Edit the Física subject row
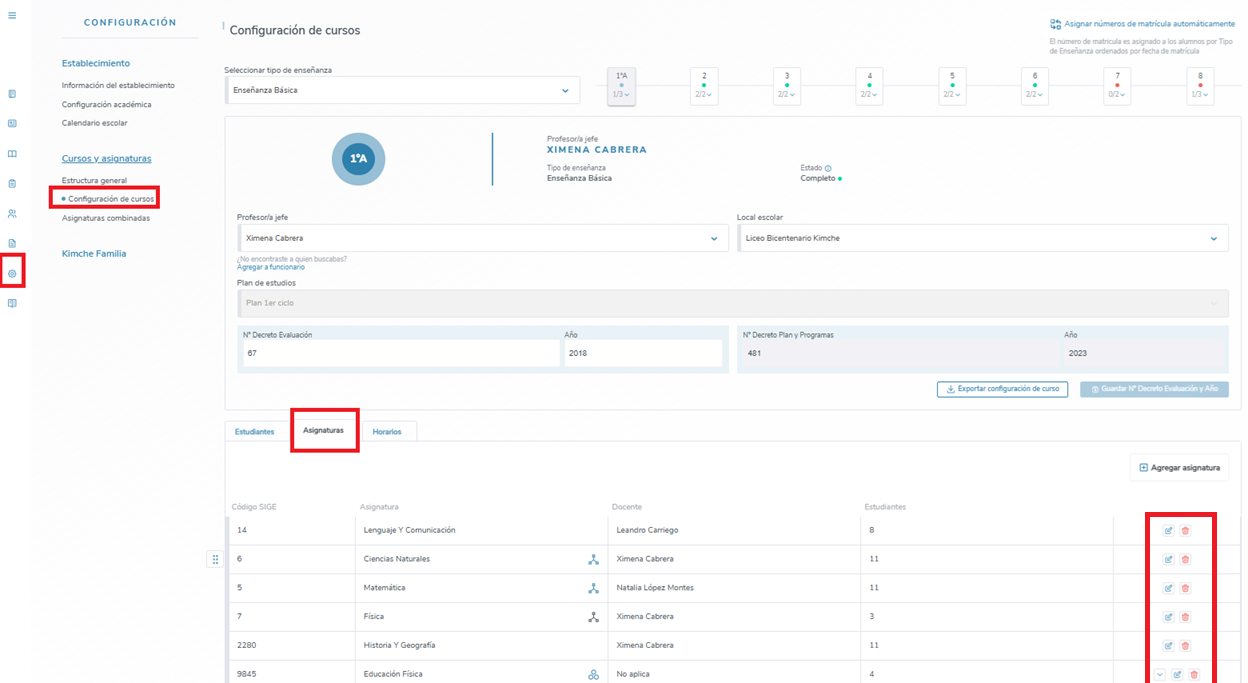 1168,617
